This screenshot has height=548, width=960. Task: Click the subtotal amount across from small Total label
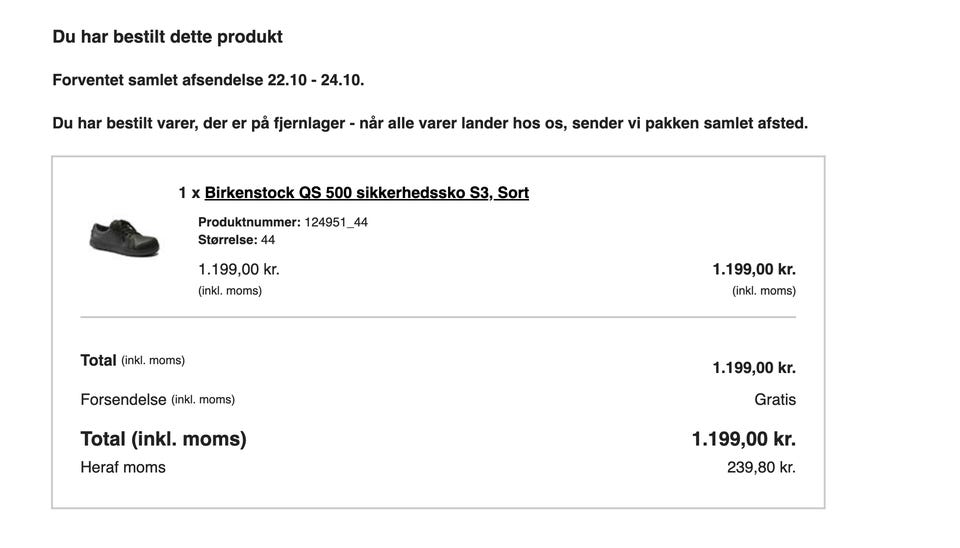click(x=754, y=368)
